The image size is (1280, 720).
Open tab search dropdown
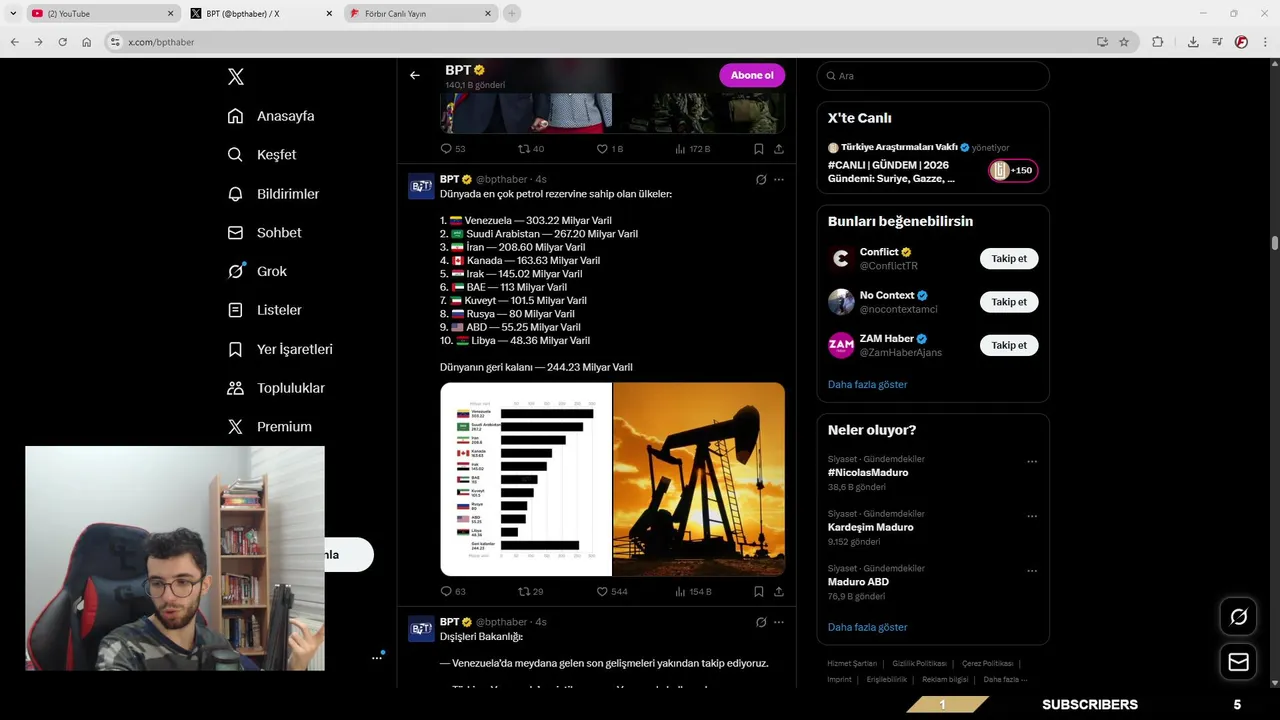click(x=13, y=14)
